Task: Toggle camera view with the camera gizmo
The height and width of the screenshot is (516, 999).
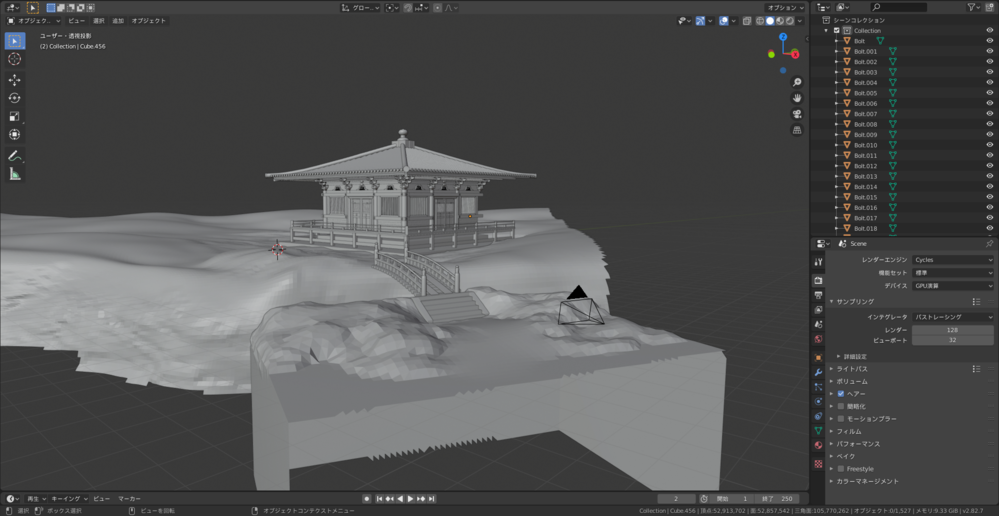Action: coord(796,114)
